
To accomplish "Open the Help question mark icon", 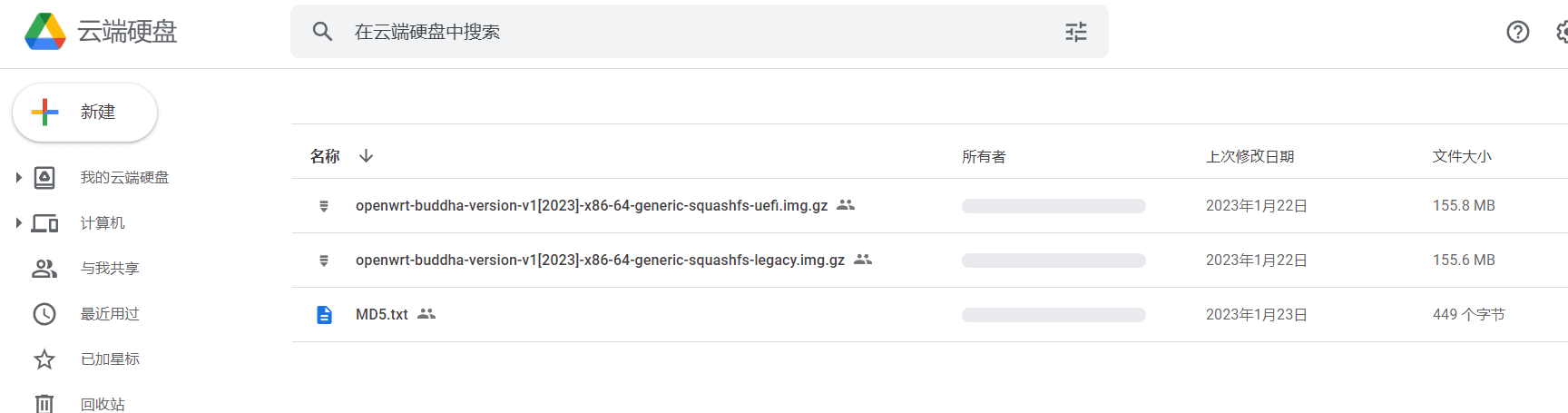I will pos(1517,32).
